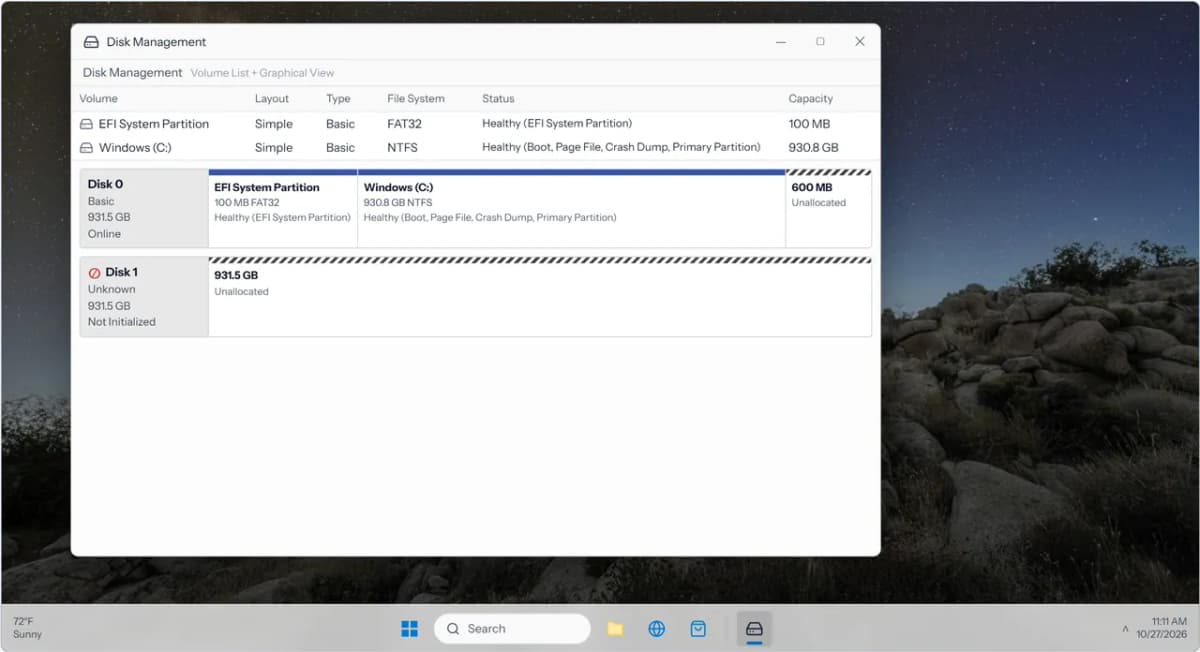Close the Disk Management window
This screenshot has height=652, width=1200.
click(x=859, y=42)
